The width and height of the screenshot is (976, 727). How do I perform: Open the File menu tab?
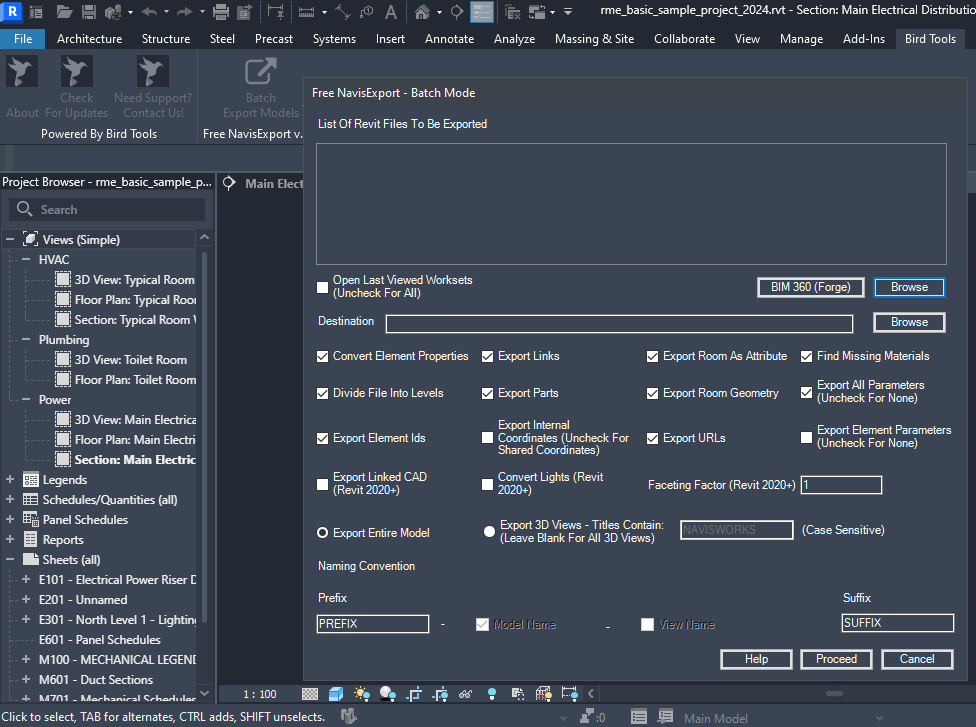(22, 39)
